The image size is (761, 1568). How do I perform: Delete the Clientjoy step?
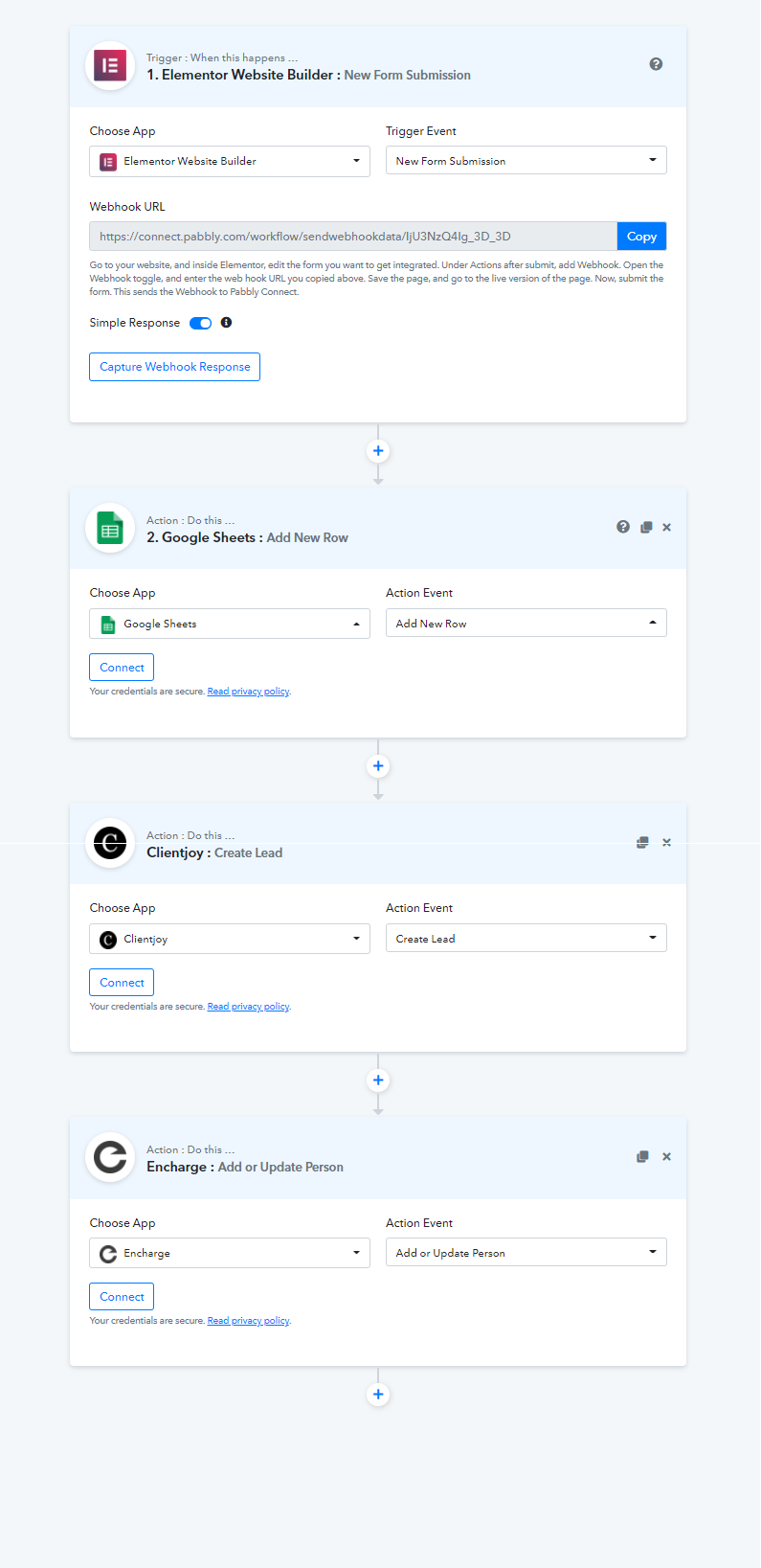(x=667, y=842)
